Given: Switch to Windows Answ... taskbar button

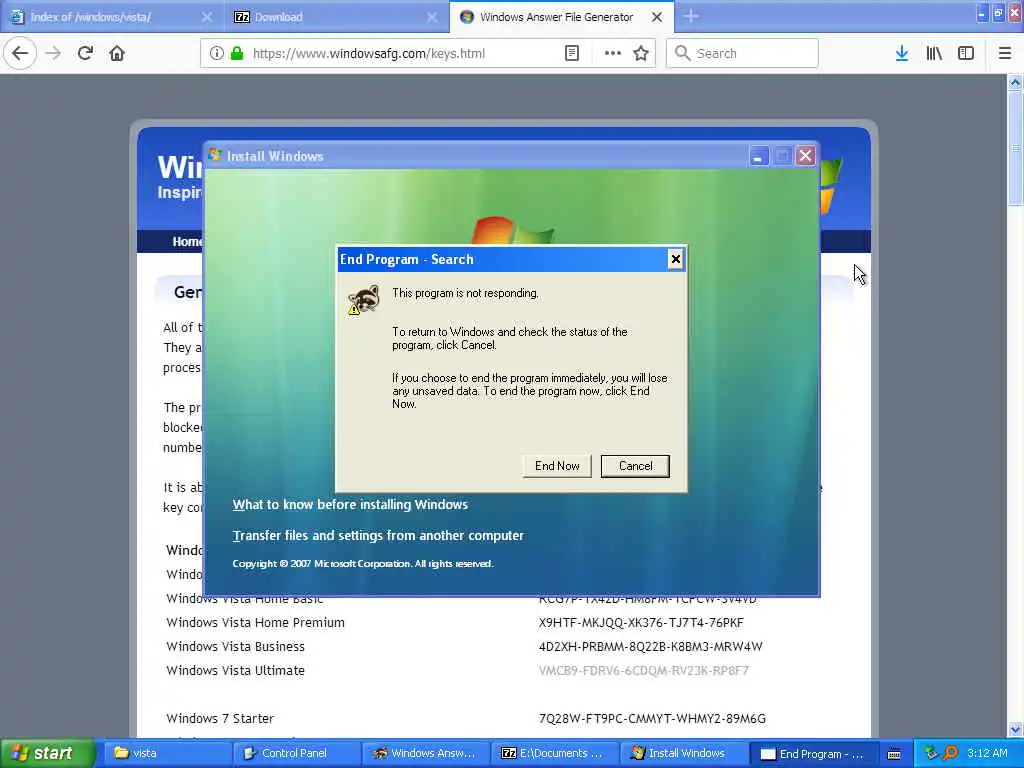Looking at the screenshot, I should tap(424, 753).
